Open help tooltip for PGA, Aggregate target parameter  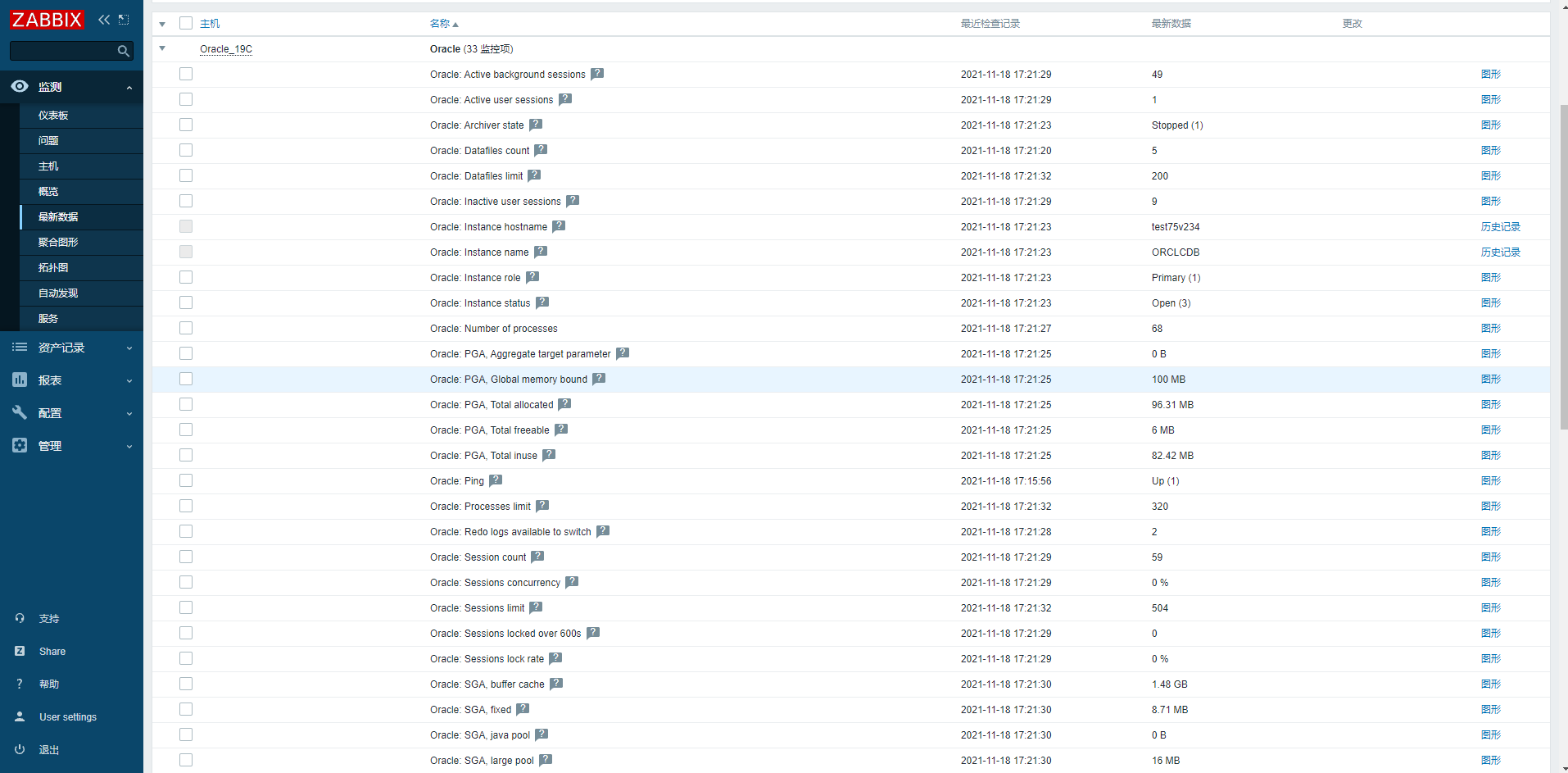point(623,353)
